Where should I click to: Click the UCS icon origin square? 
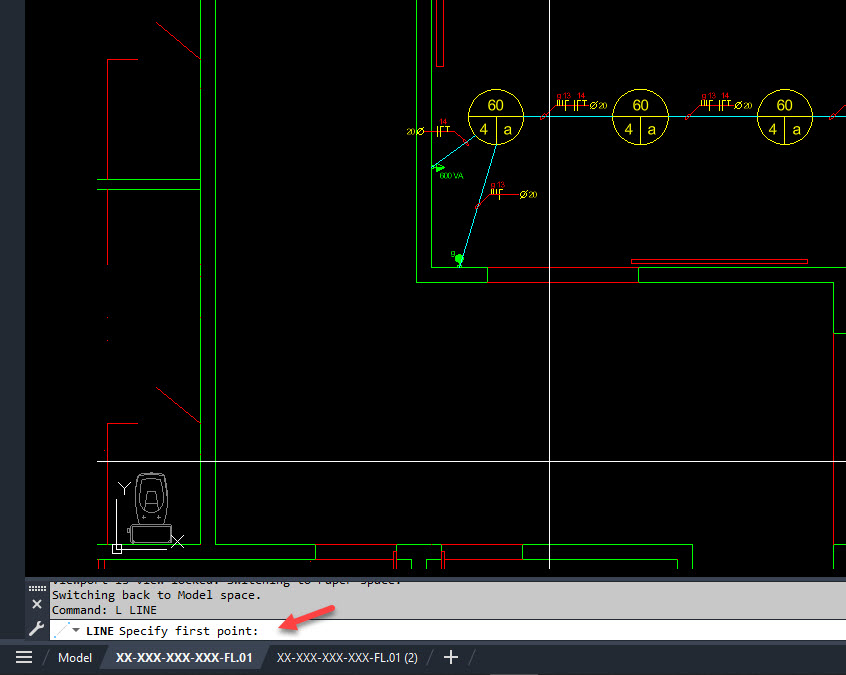click(117, 549)
